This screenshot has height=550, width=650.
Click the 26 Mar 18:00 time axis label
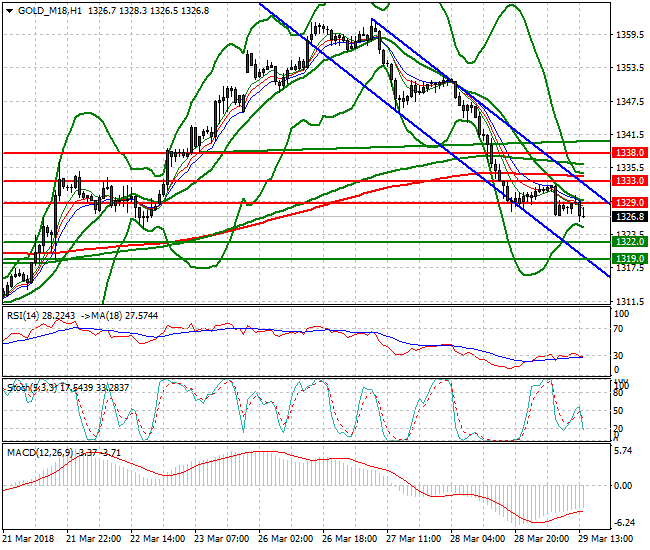coord(350,539)
